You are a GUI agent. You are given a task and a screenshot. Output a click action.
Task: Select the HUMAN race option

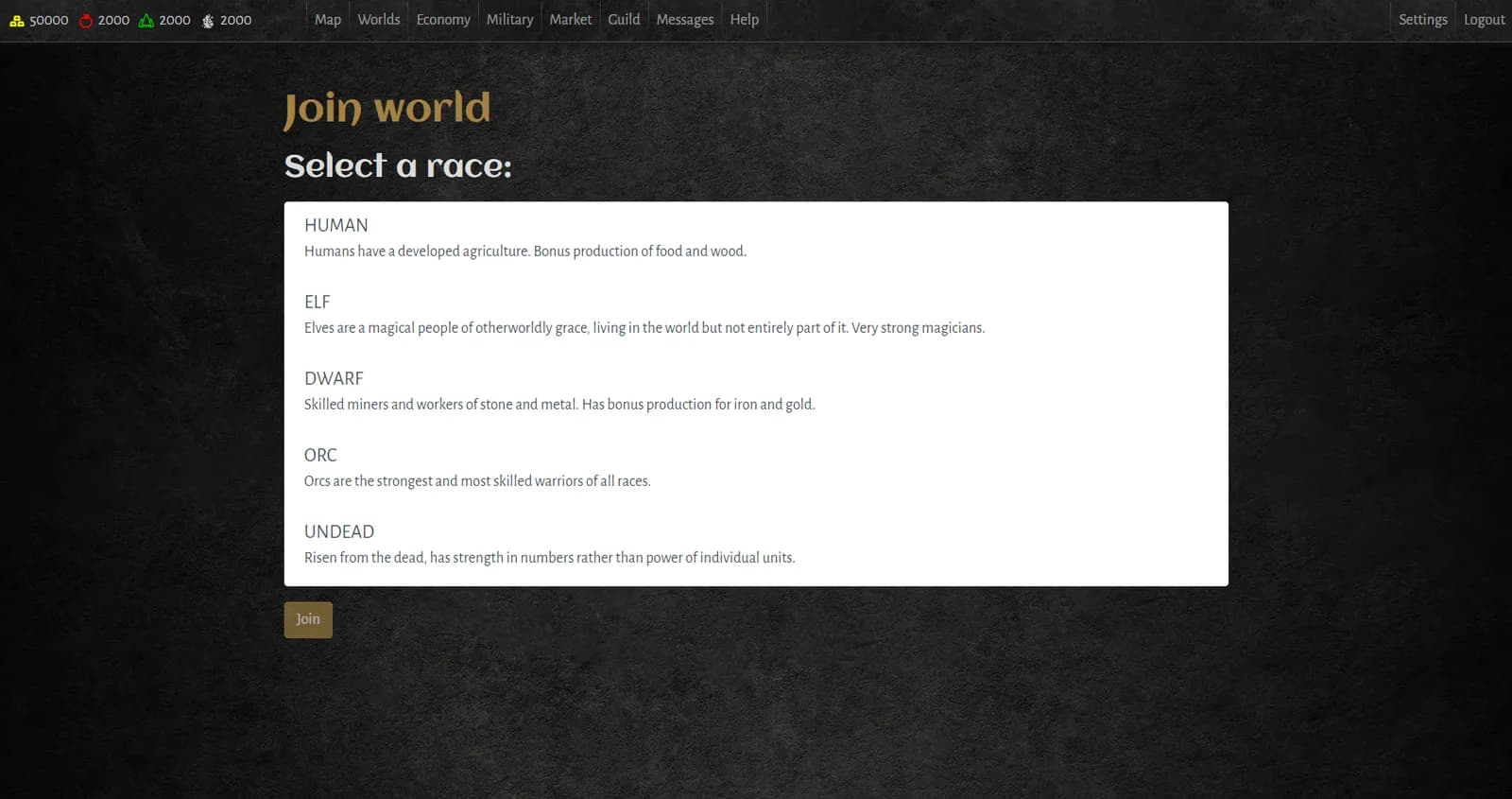tap(756, 238)
